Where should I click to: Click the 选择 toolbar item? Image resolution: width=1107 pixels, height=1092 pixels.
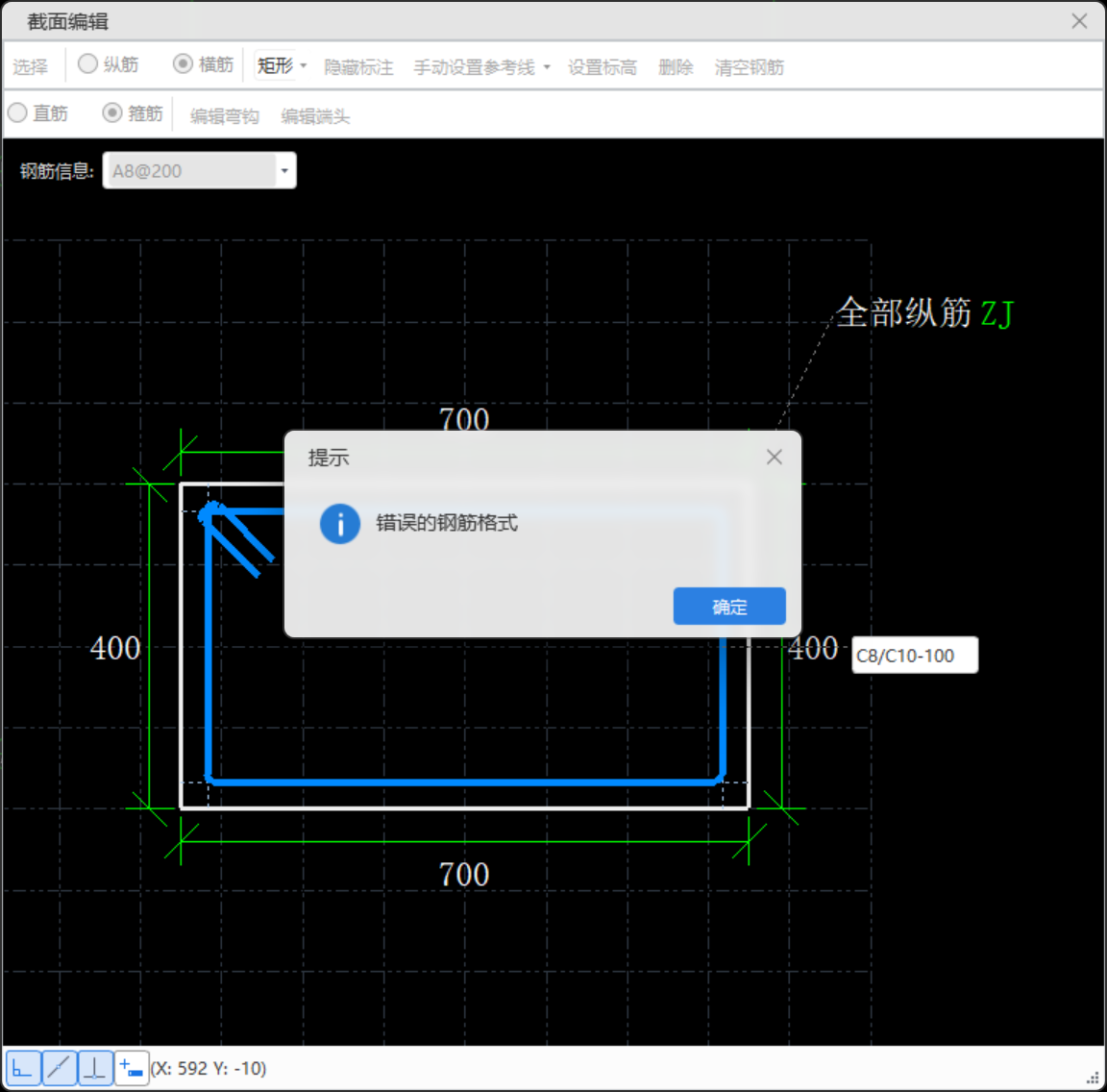[31, 66]
